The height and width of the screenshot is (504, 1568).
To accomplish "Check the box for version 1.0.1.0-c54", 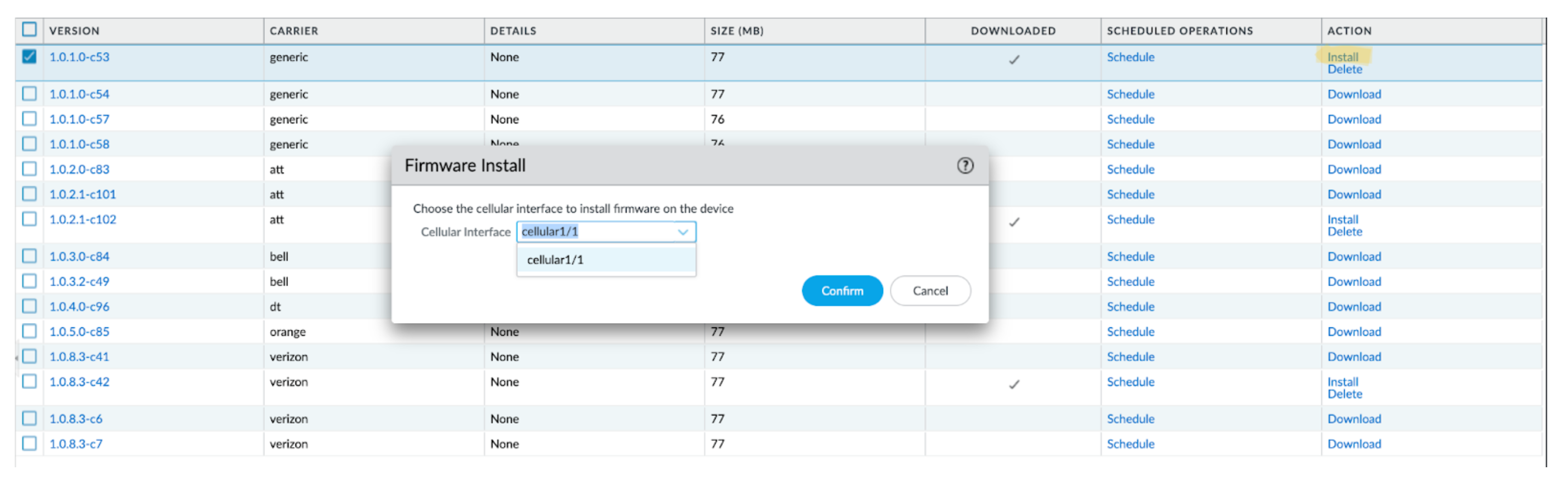I will tap(29, 94).
